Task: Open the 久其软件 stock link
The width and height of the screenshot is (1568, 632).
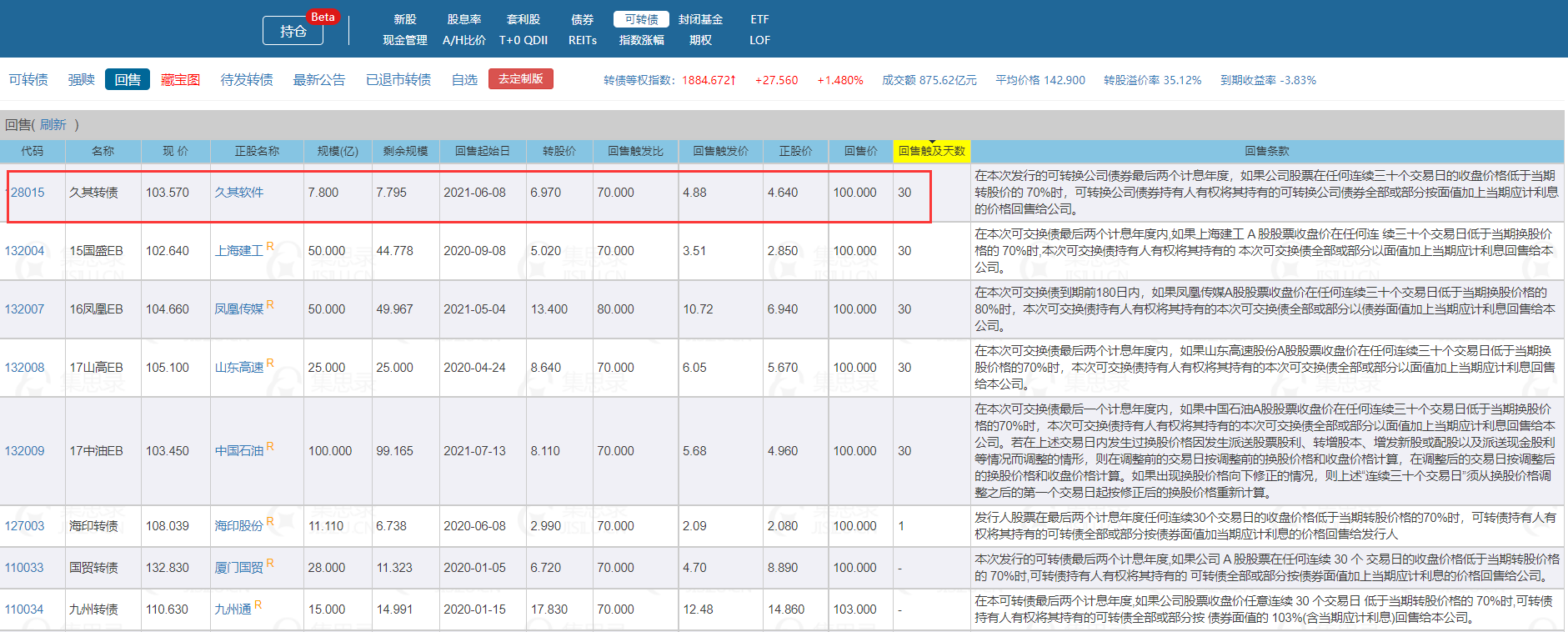Action: [238, 193]
